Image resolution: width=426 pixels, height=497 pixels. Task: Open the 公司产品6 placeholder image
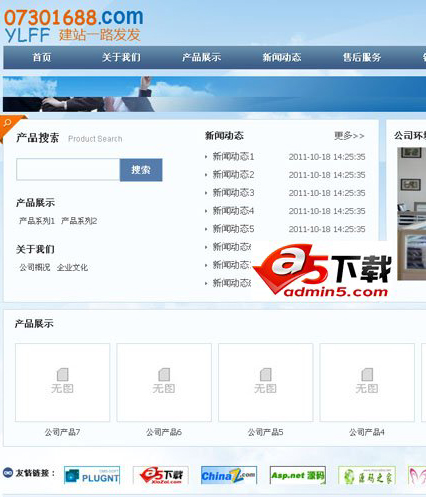point(164,382)
